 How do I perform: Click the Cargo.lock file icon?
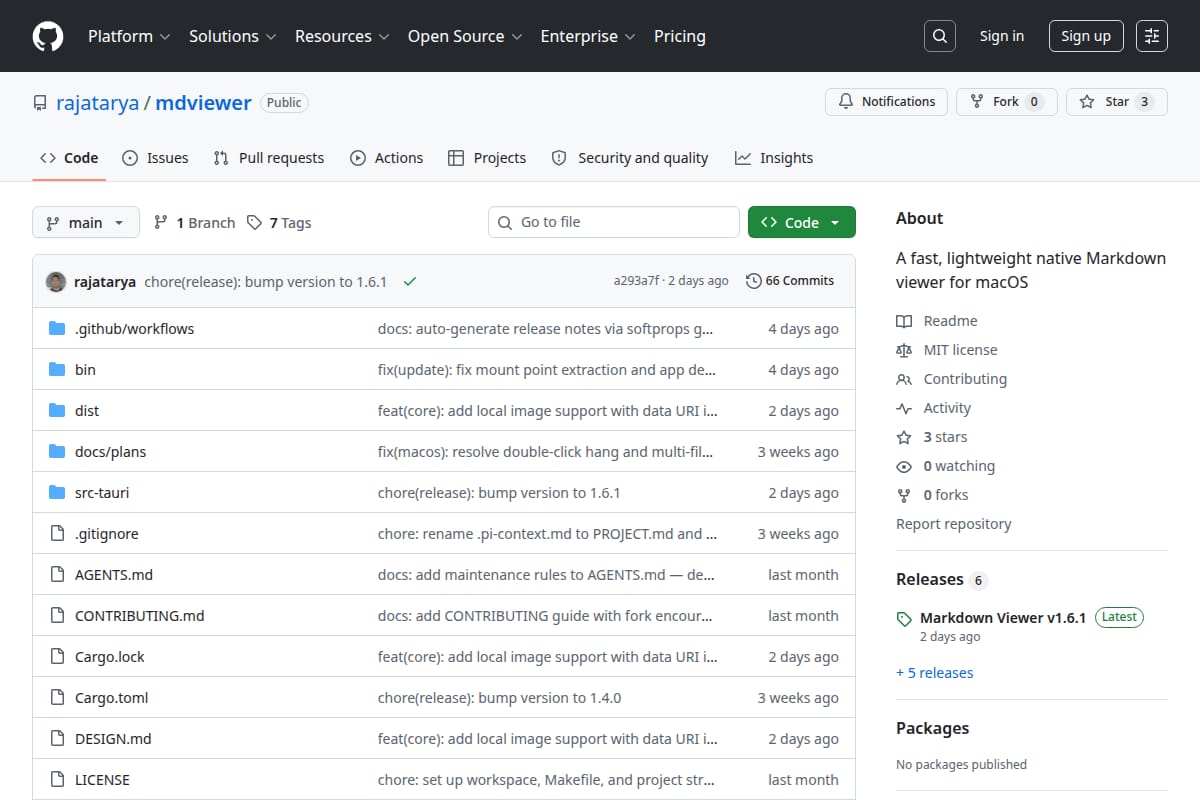coord(57,657)
